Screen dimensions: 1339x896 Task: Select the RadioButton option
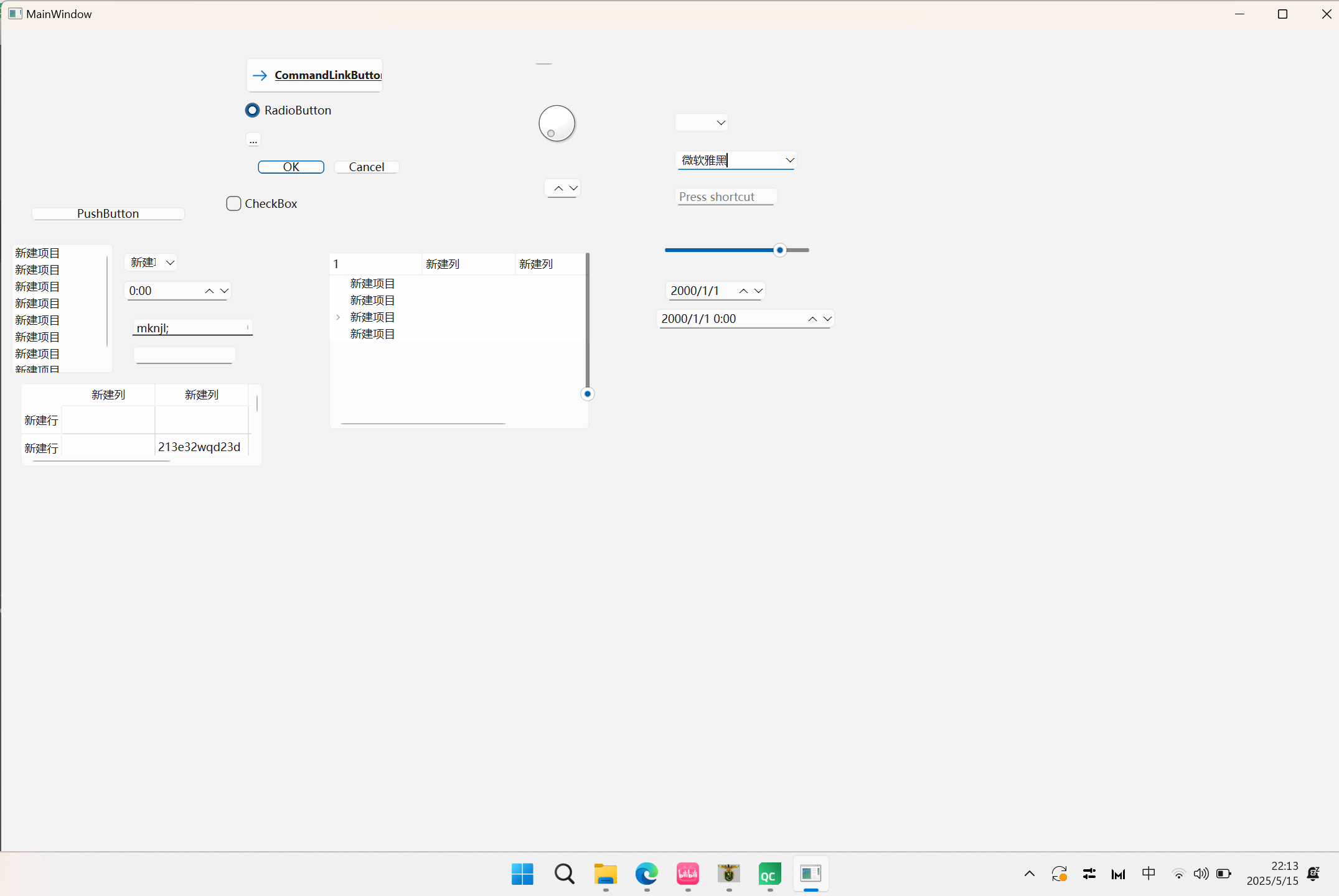coord(252,110)
